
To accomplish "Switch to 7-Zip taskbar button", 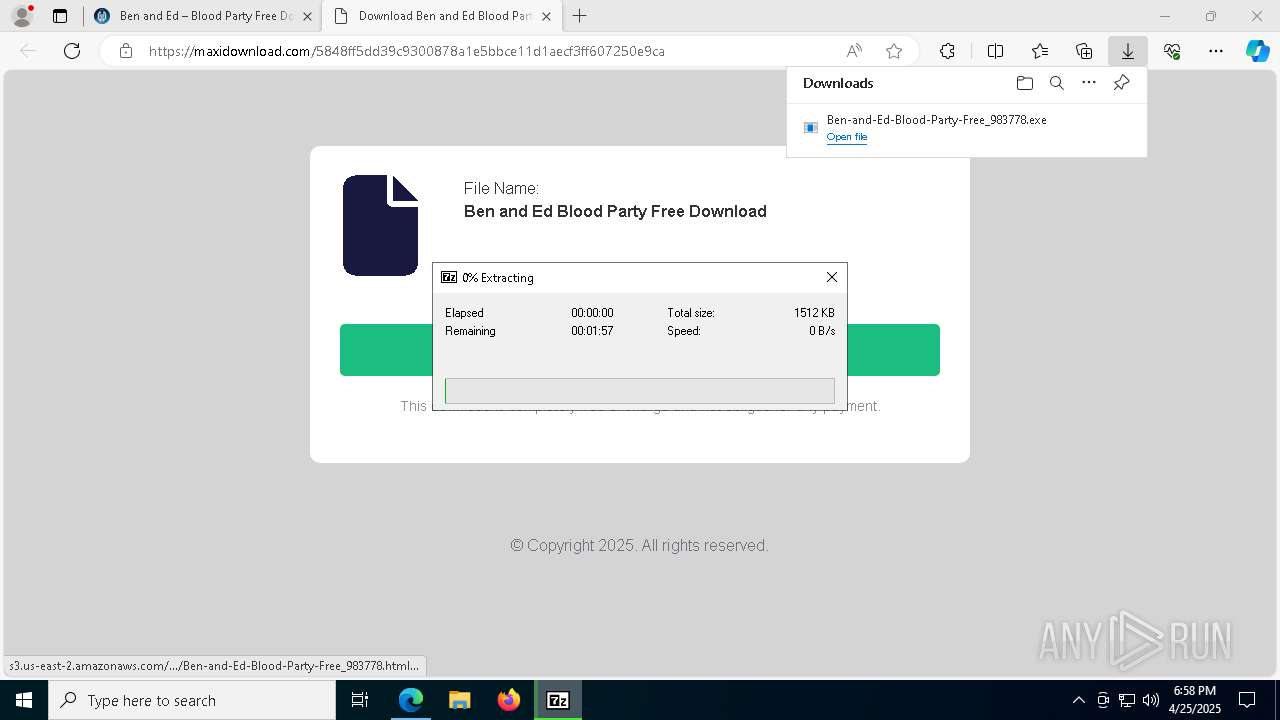I will tap(558, 700).
